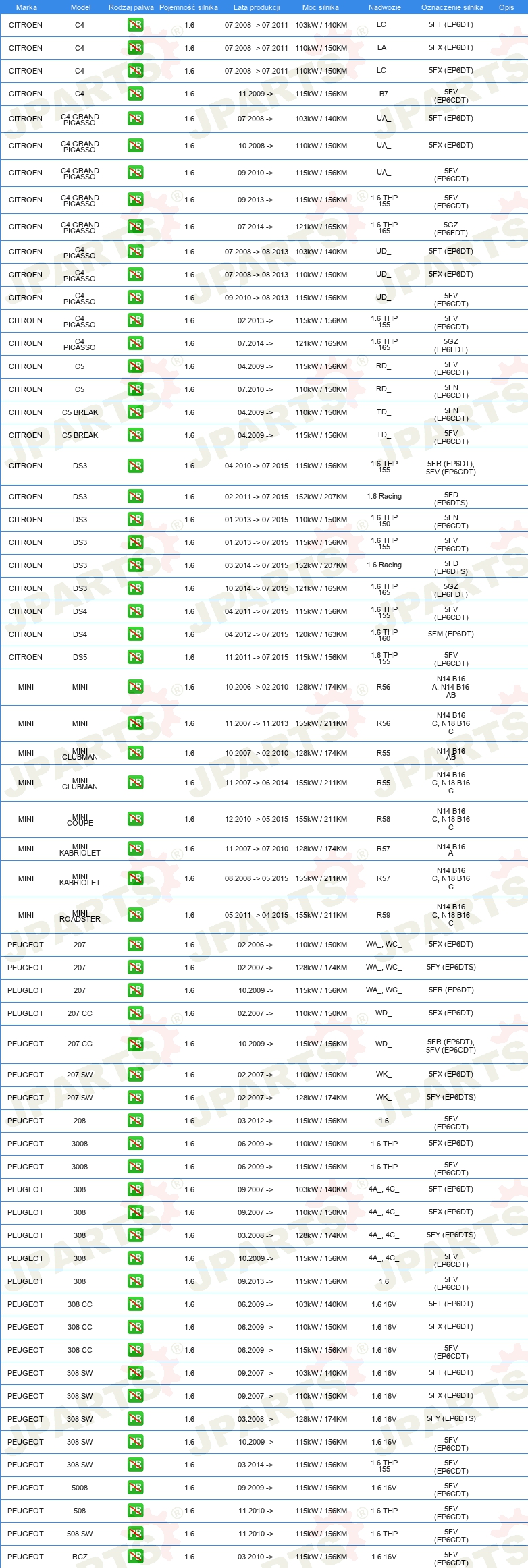The width and height of the screenshot is (528, 1568).
Task: Click the 04.2012 -> 07.2015 production years cell
Action: point(257,634)
